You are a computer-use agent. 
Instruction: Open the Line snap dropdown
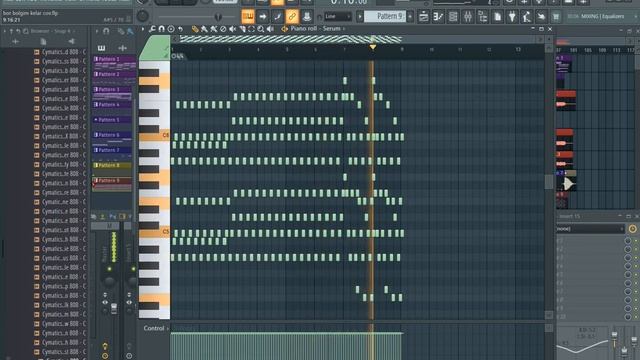click(338, 16)
